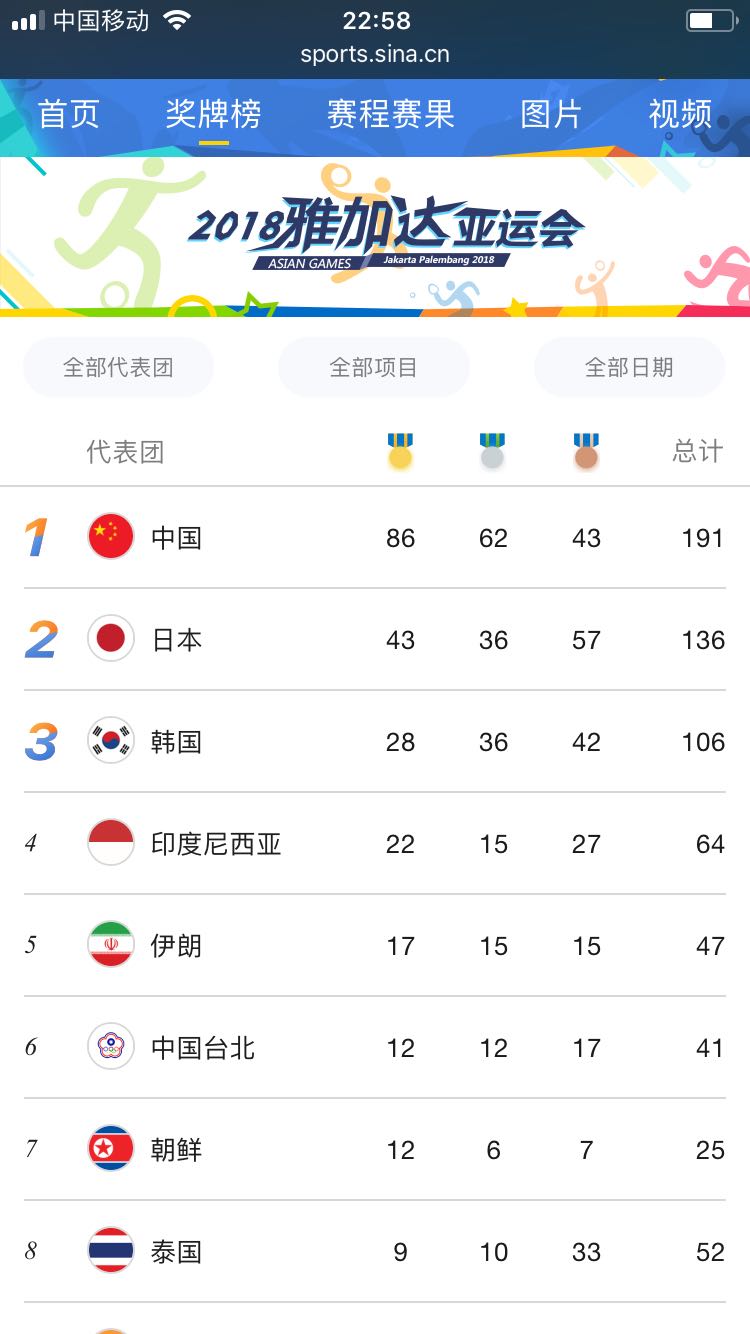Tap North Korea's flag icon

[110, 1149]
